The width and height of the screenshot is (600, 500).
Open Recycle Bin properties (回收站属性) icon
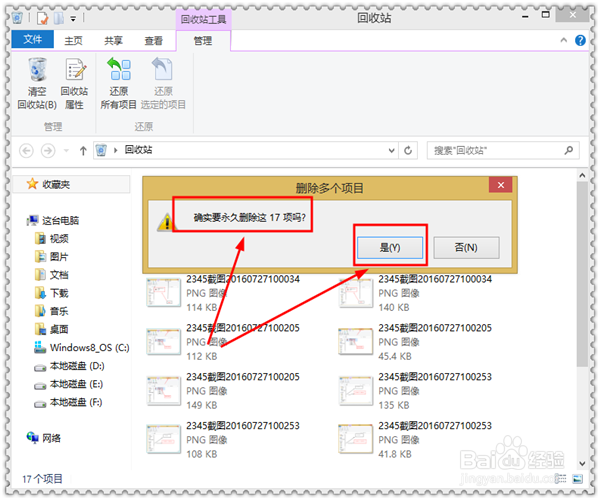pos(75,70)
